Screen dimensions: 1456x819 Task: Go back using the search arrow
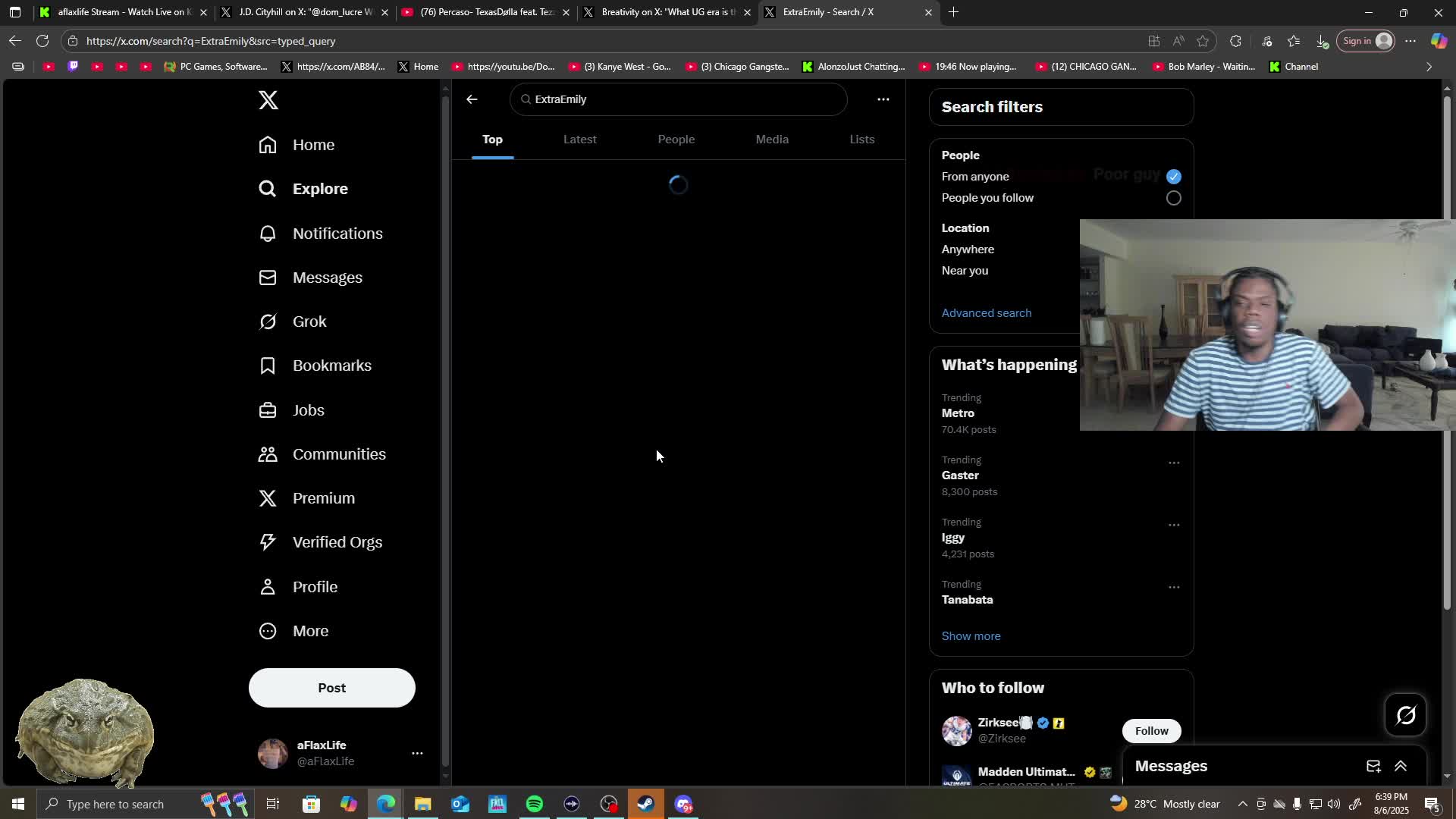pyautogui.click(x=472, y=99)
